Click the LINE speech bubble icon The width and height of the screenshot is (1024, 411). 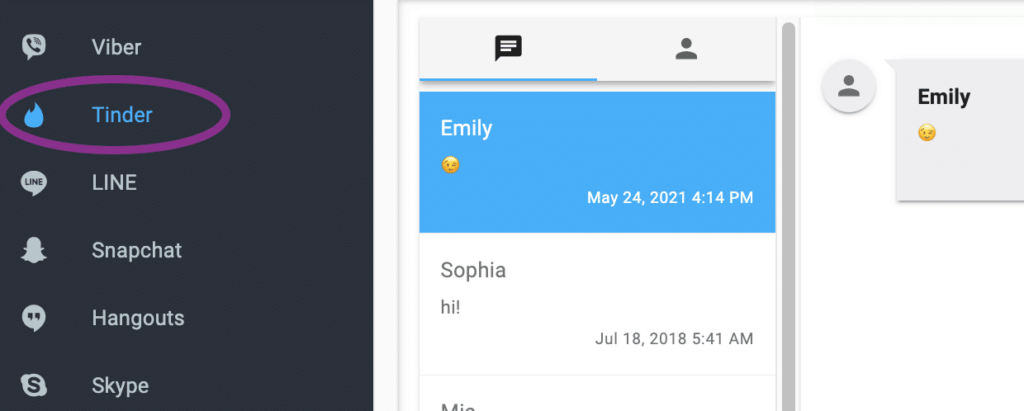coord(34,182)
